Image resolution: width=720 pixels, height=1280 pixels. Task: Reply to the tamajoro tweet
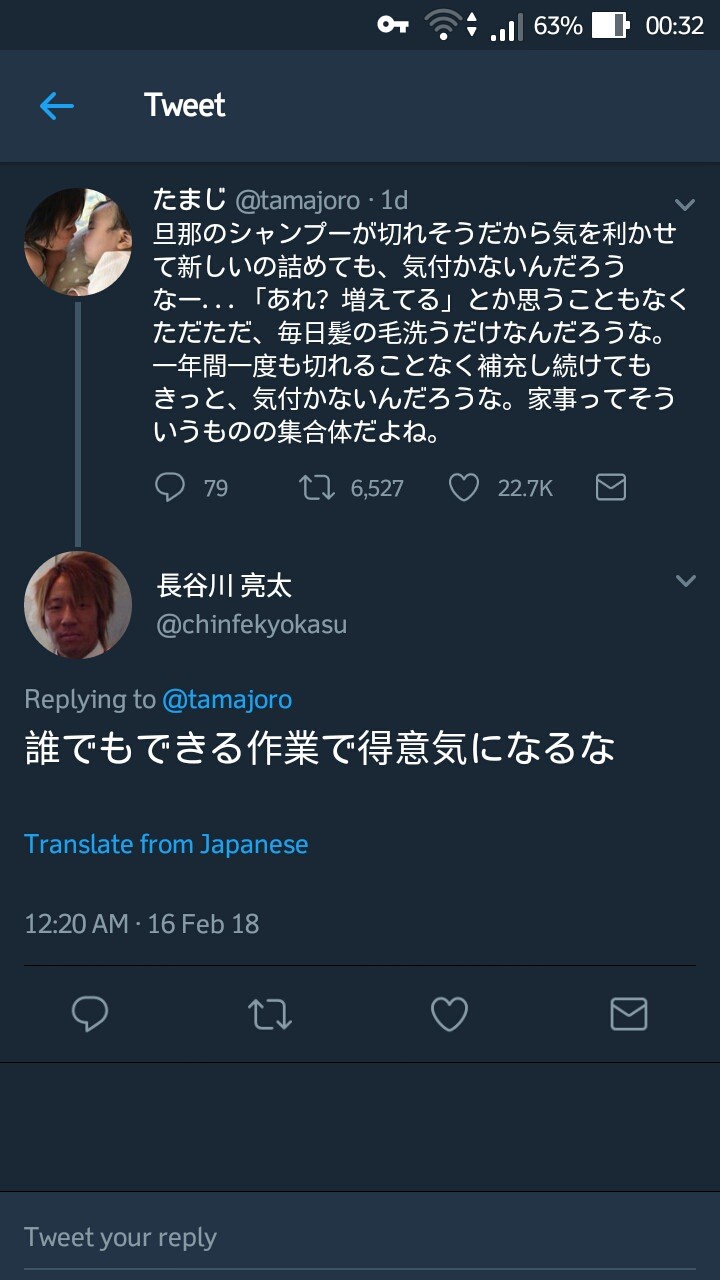[171, 487]
